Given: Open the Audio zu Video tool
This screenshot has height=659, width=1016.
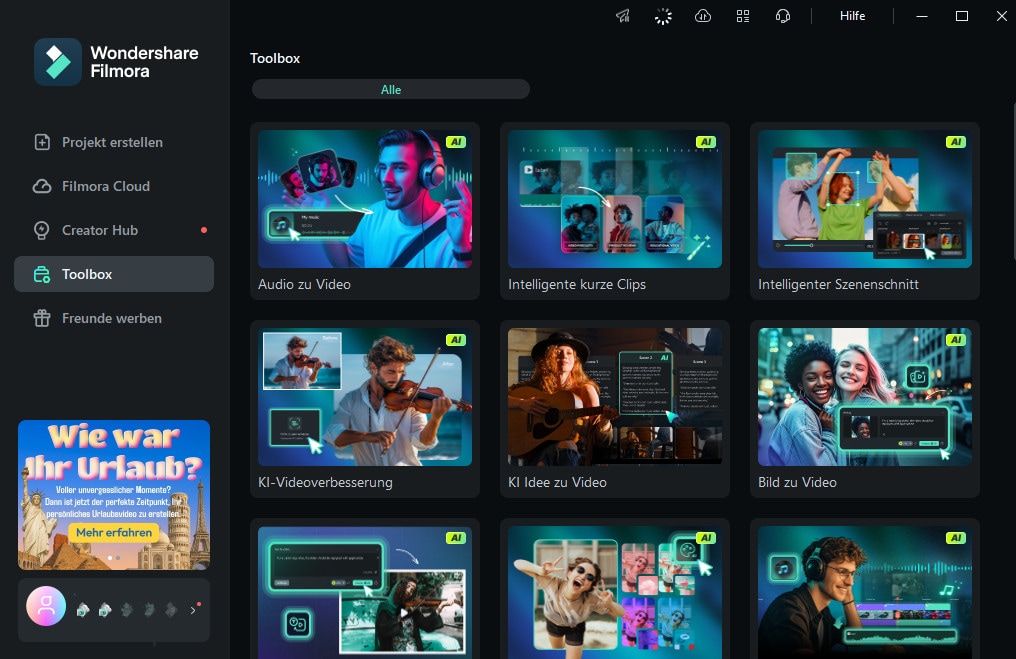Looking at the screenshot, I should coord(365,211).
